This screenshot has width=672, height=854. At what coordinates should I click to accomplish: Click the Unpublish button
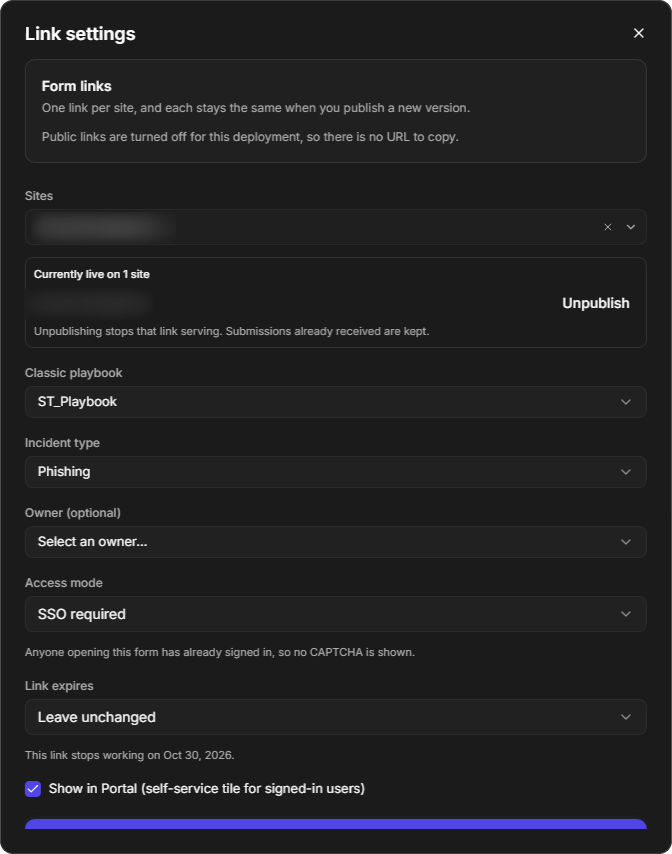click(x=596, y=303)
